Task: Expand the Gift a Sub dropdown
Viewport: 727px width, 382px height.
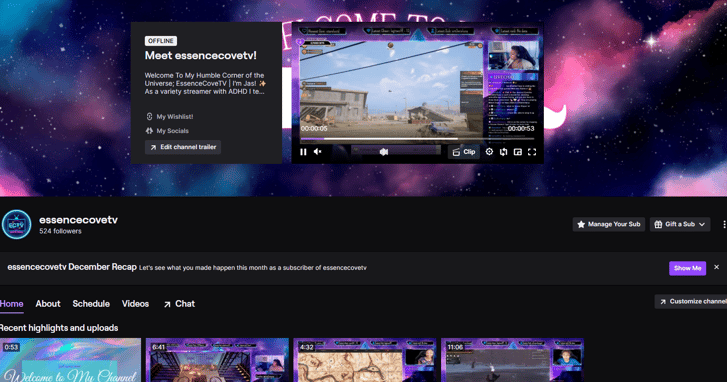Action: [x=680, y=224]
